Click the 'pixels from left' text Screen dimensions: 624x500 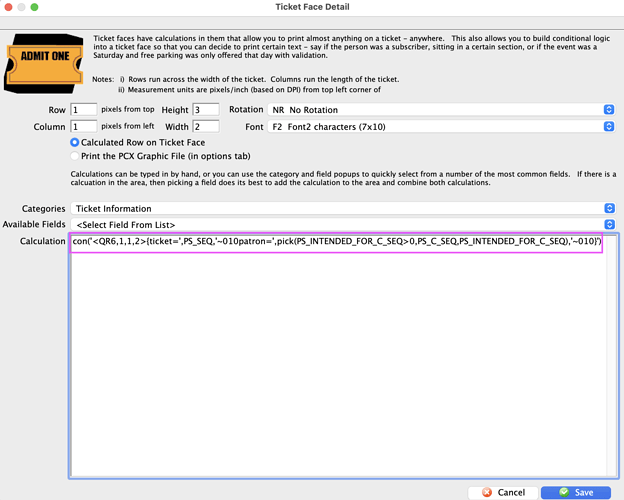[x=128, y=126]
